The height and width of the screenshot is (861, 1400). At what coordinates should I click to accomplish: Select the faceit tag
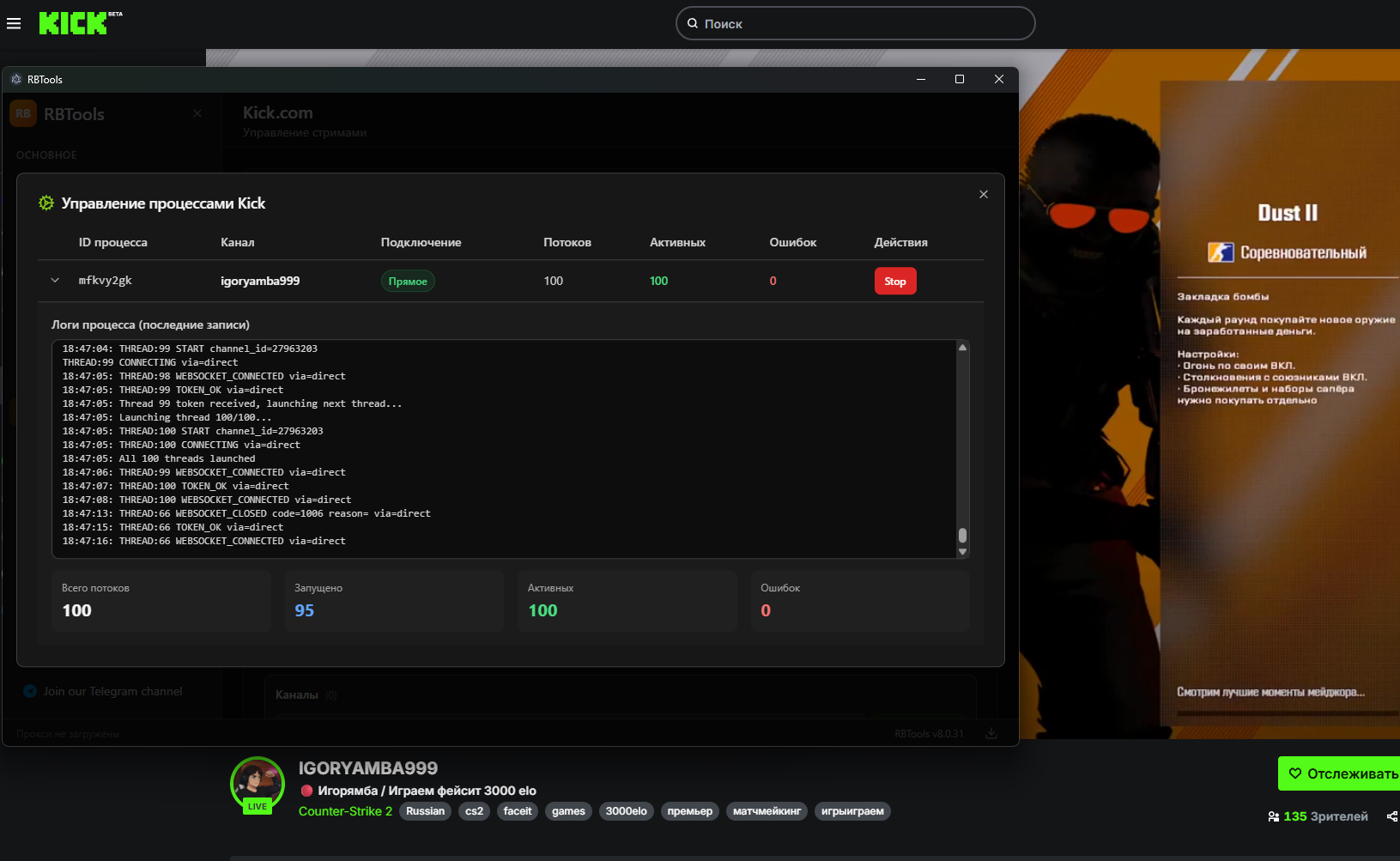click(x=518, y=811)
